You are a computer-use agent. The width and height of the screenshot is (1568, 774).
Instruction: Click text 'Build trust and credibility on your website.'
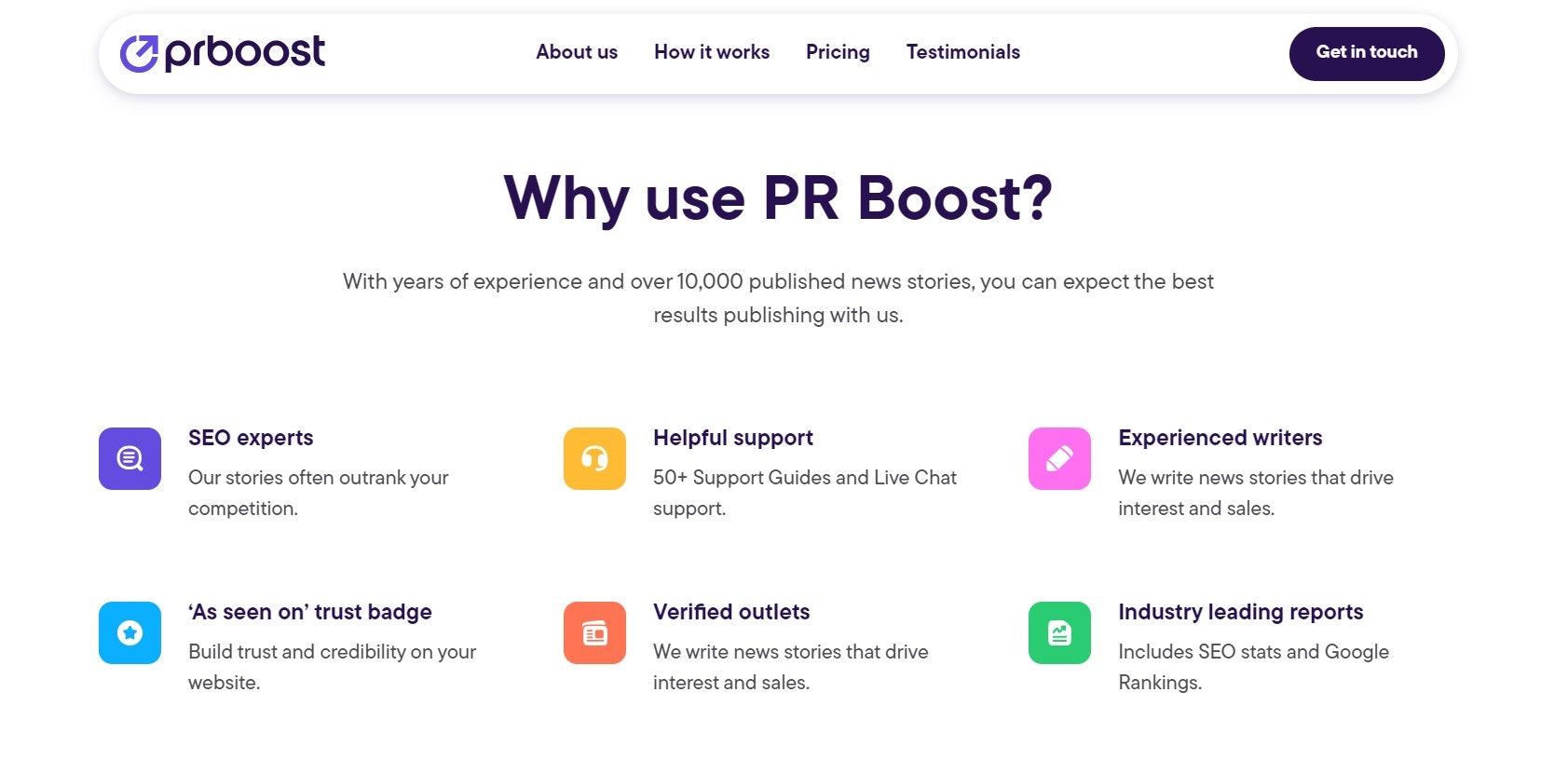pos(332,667)
